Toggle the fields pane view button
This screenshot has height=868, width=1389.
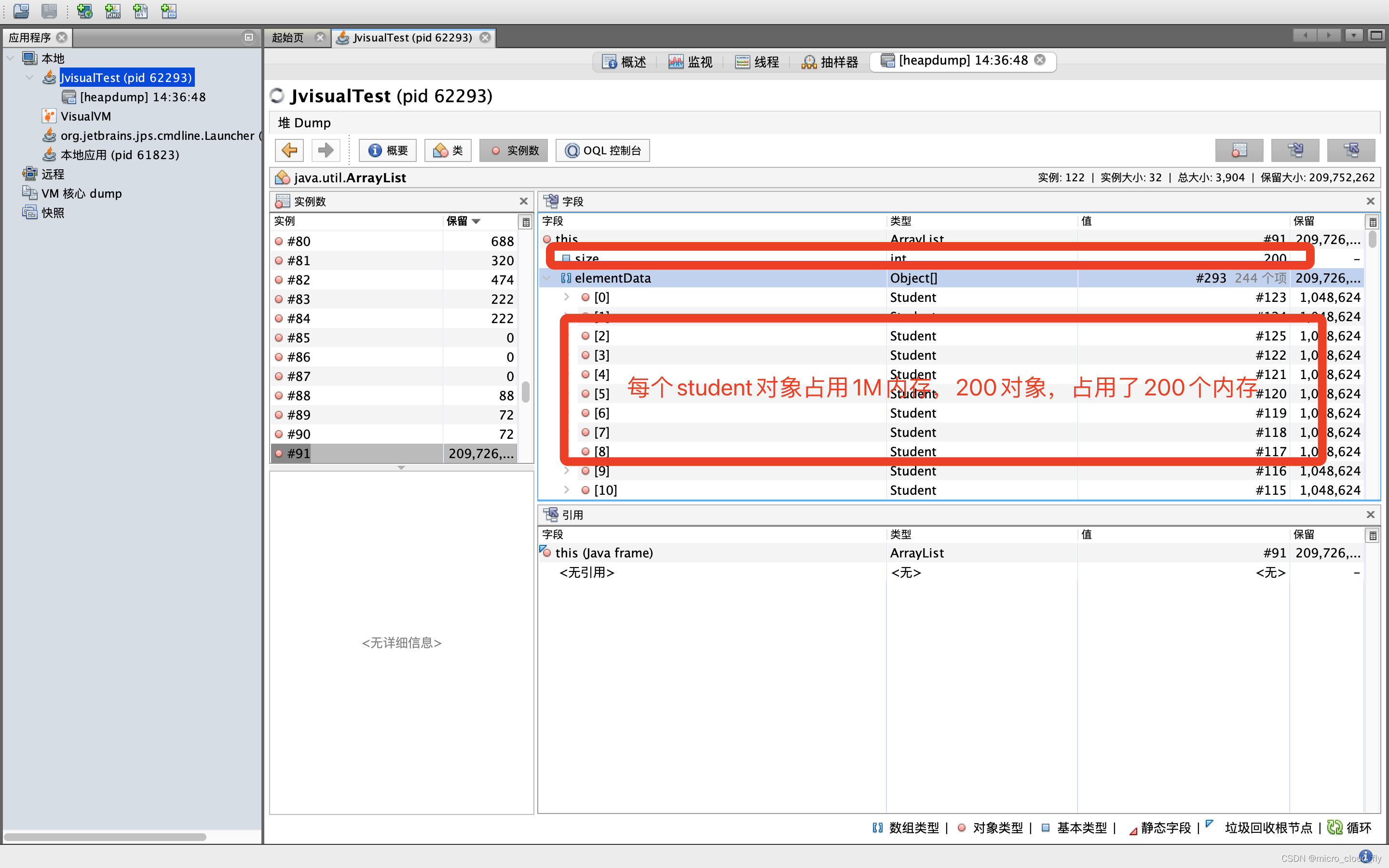pyautogui.click(x=1295, y=150)
